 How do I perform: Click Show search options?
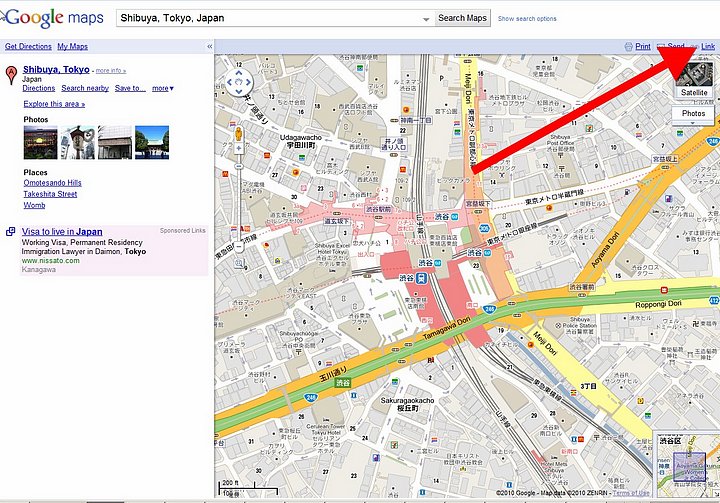tap(527, 19)
